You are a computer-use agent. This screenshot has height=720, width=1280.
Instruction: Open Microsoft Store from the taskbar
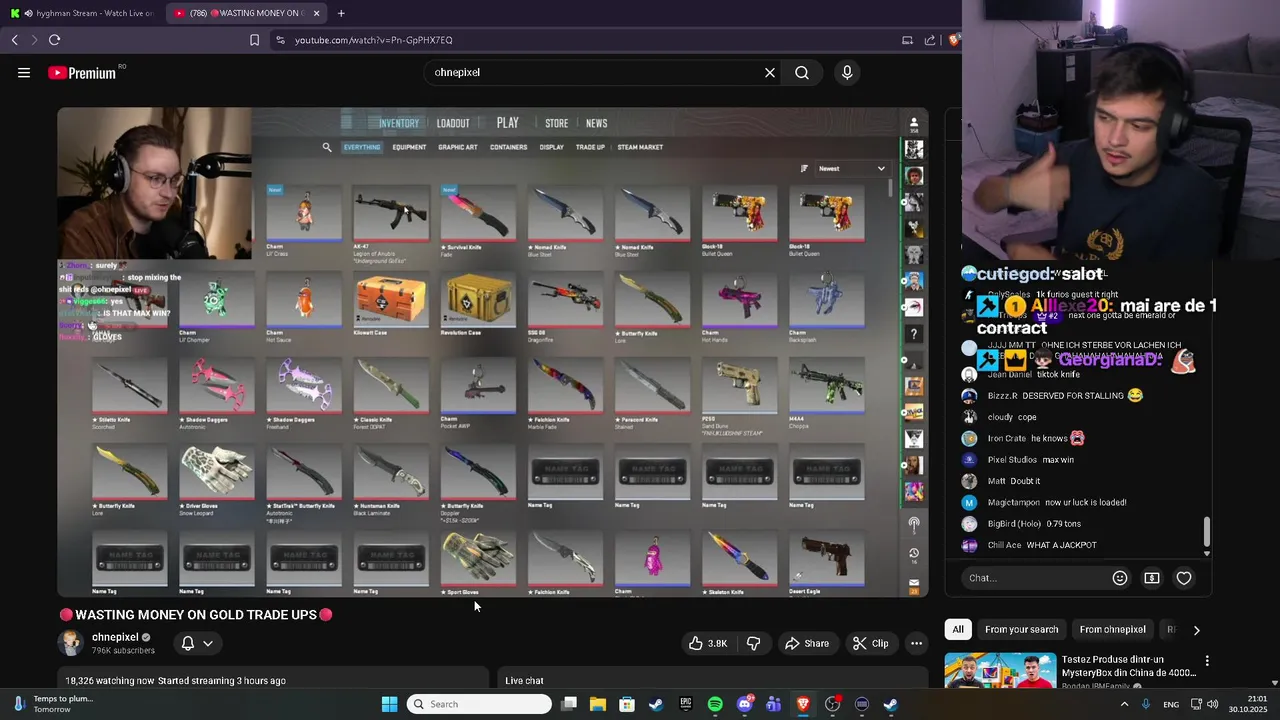coord(627,704)
